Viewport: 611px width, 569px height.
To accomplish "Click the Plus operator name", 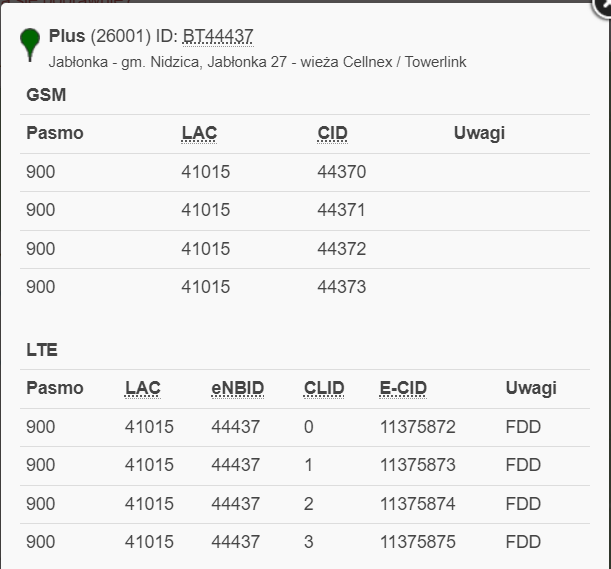I will (x=67, y=37).
